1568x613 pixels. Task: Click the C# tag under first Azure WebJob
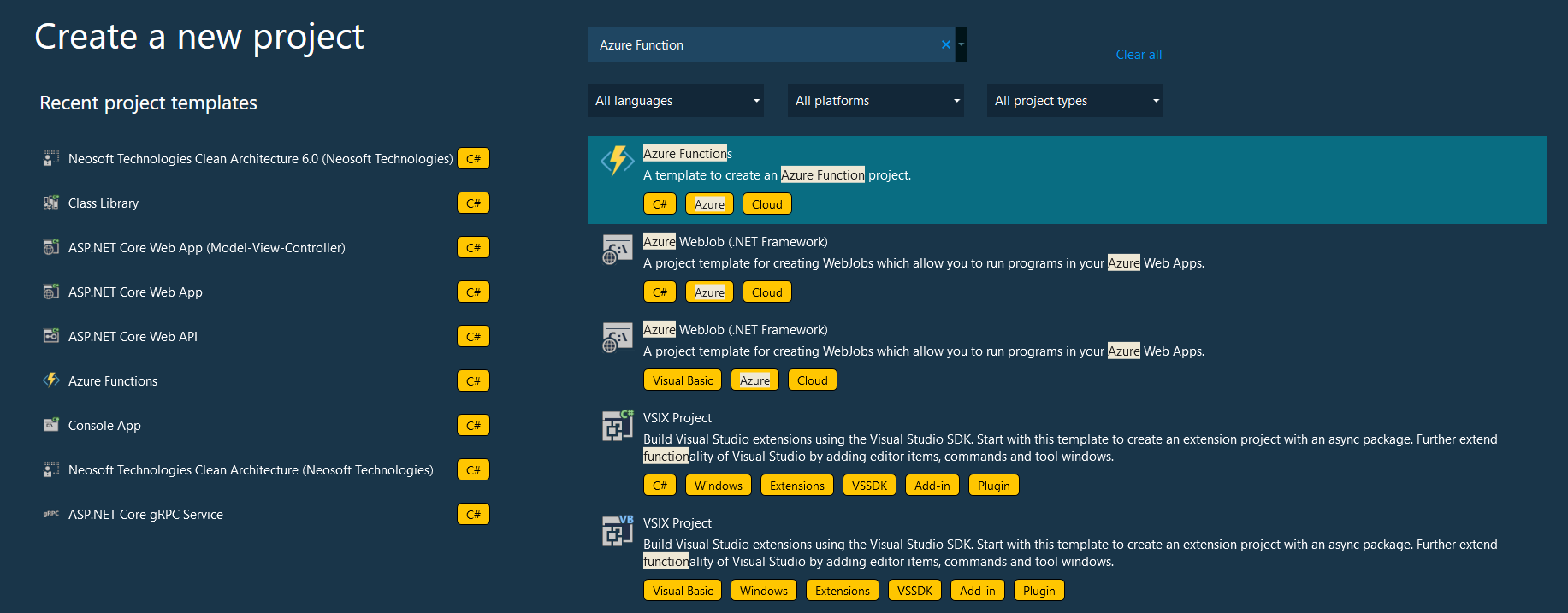coord(660,292)
